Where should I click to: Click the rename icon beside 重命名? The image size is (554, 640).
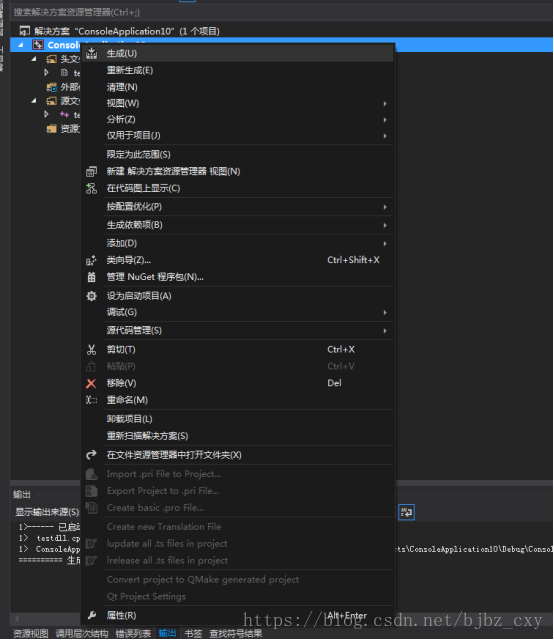pos(91,400)
